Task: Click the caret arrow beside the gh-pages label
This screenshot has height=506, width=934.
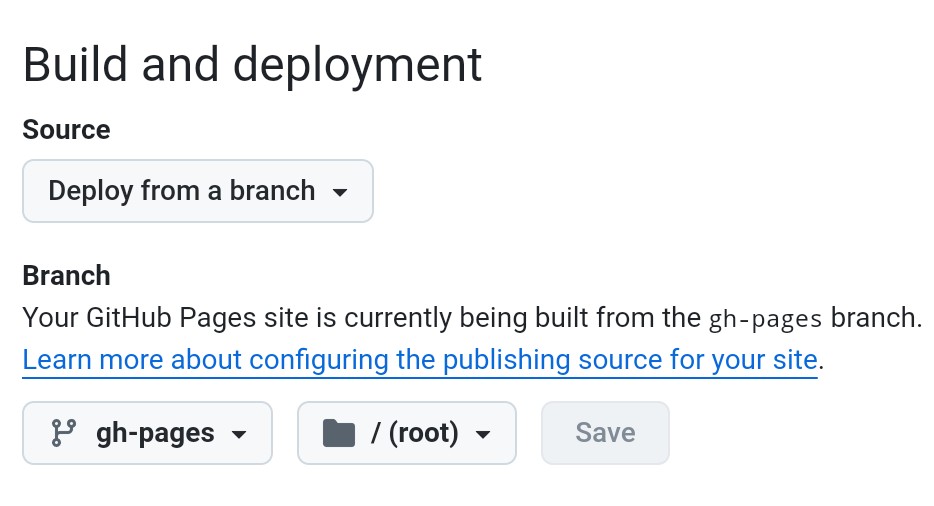Action: point(239,434)
